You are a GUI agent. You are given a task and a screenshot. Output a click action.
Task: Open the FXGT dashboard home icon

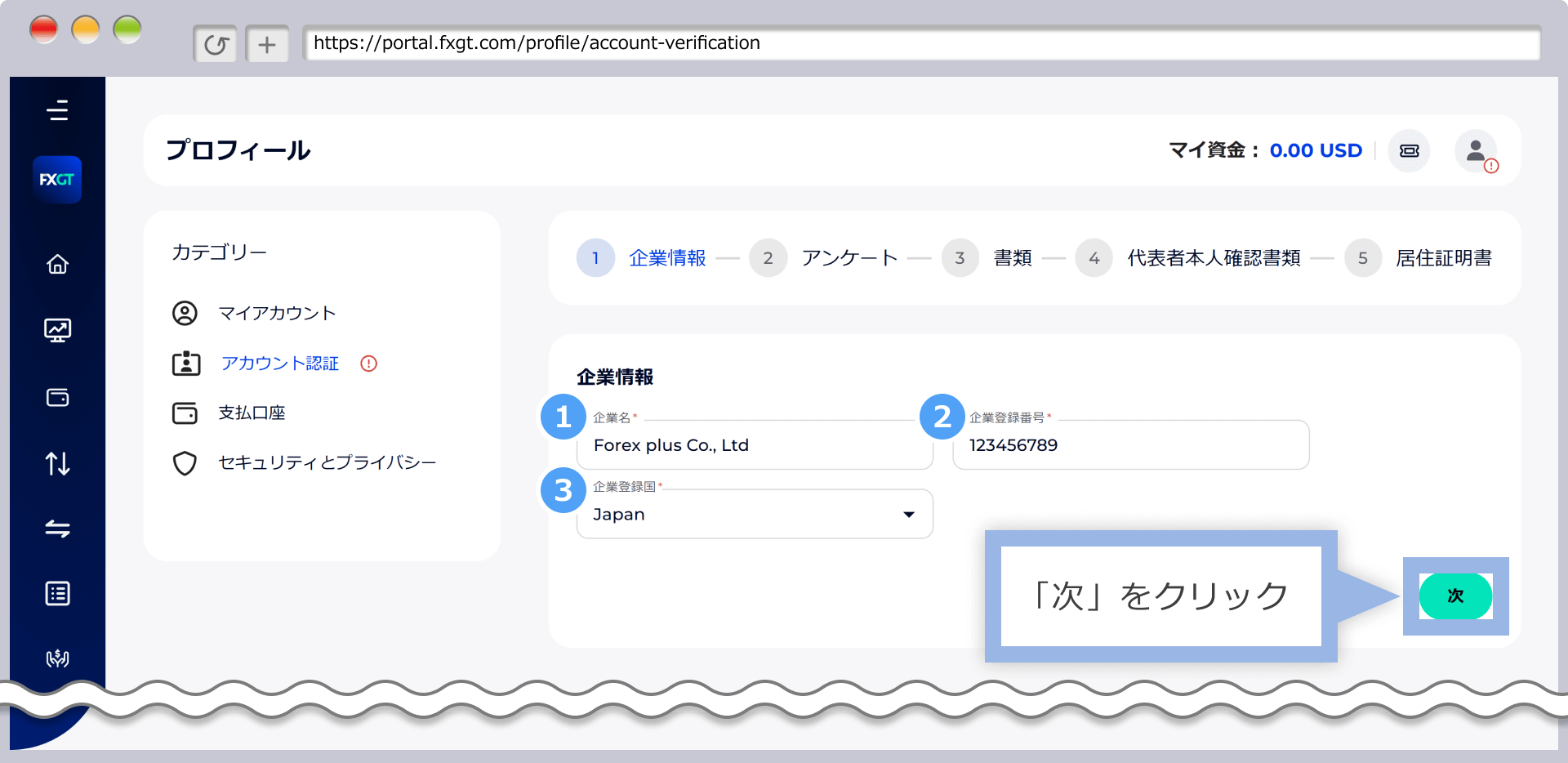[x=57, y=264]
